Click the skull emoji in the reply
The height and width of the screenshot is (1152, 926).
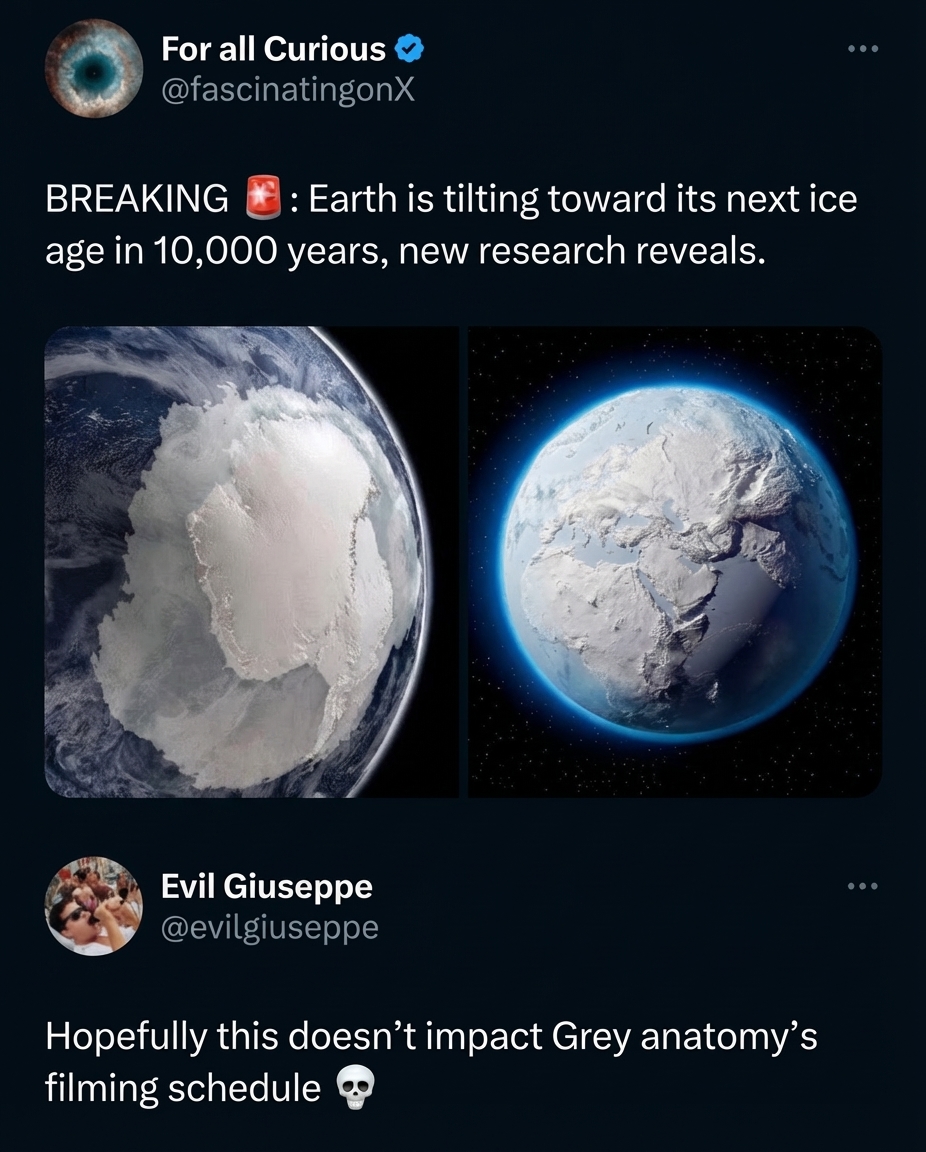coord(349,1089)
